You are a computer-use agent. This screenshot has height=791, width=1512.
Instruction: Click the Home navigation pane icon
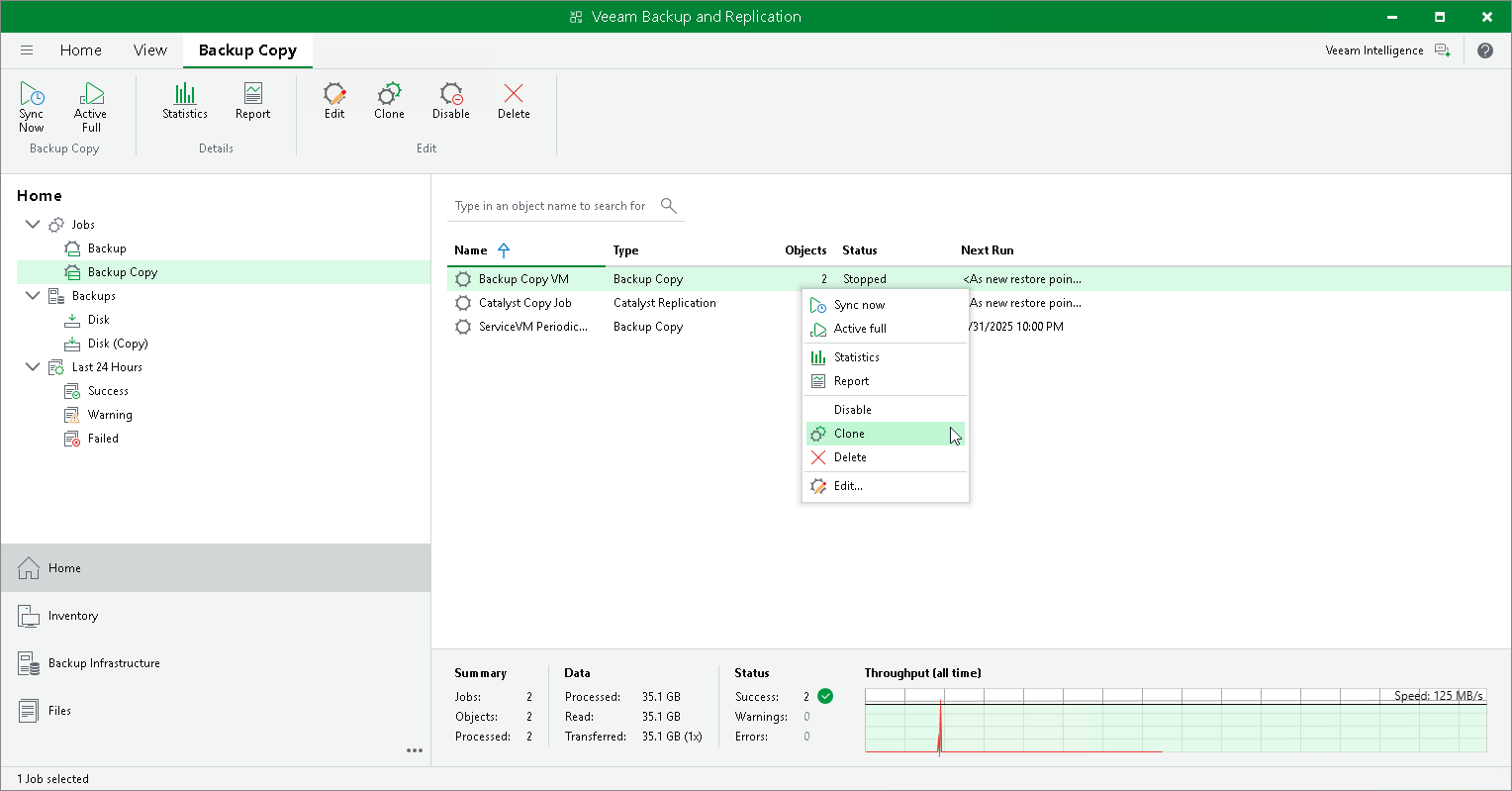coord(29,568)
